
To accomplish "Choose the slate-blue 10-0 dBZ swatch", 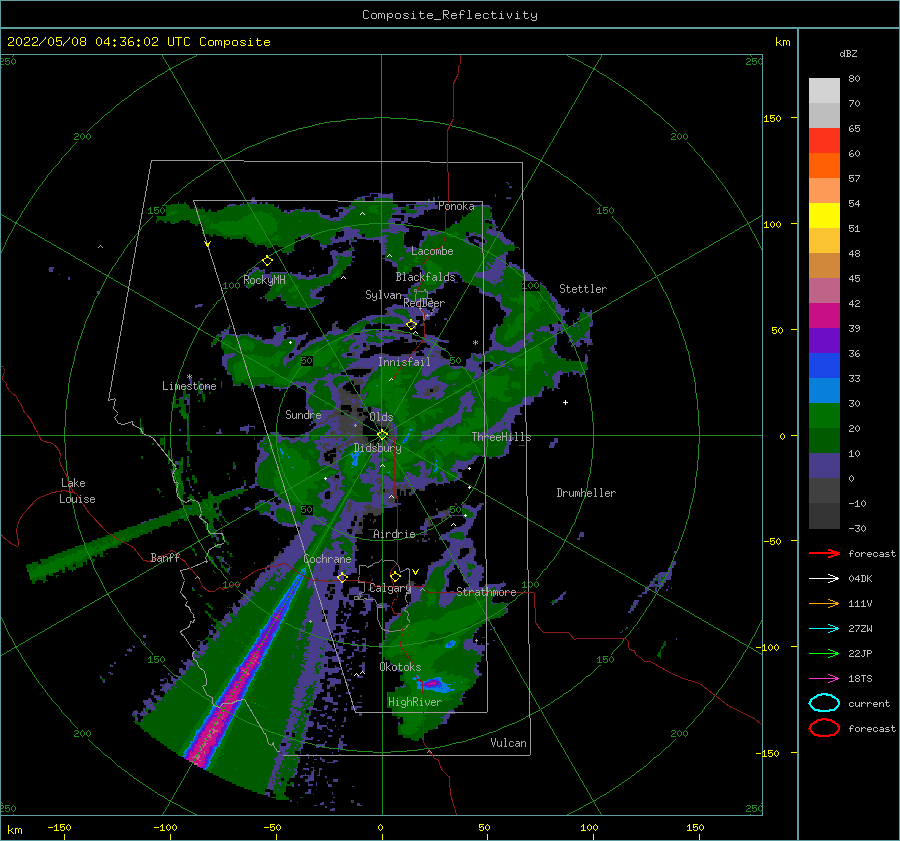I will [x=824, y=466].
